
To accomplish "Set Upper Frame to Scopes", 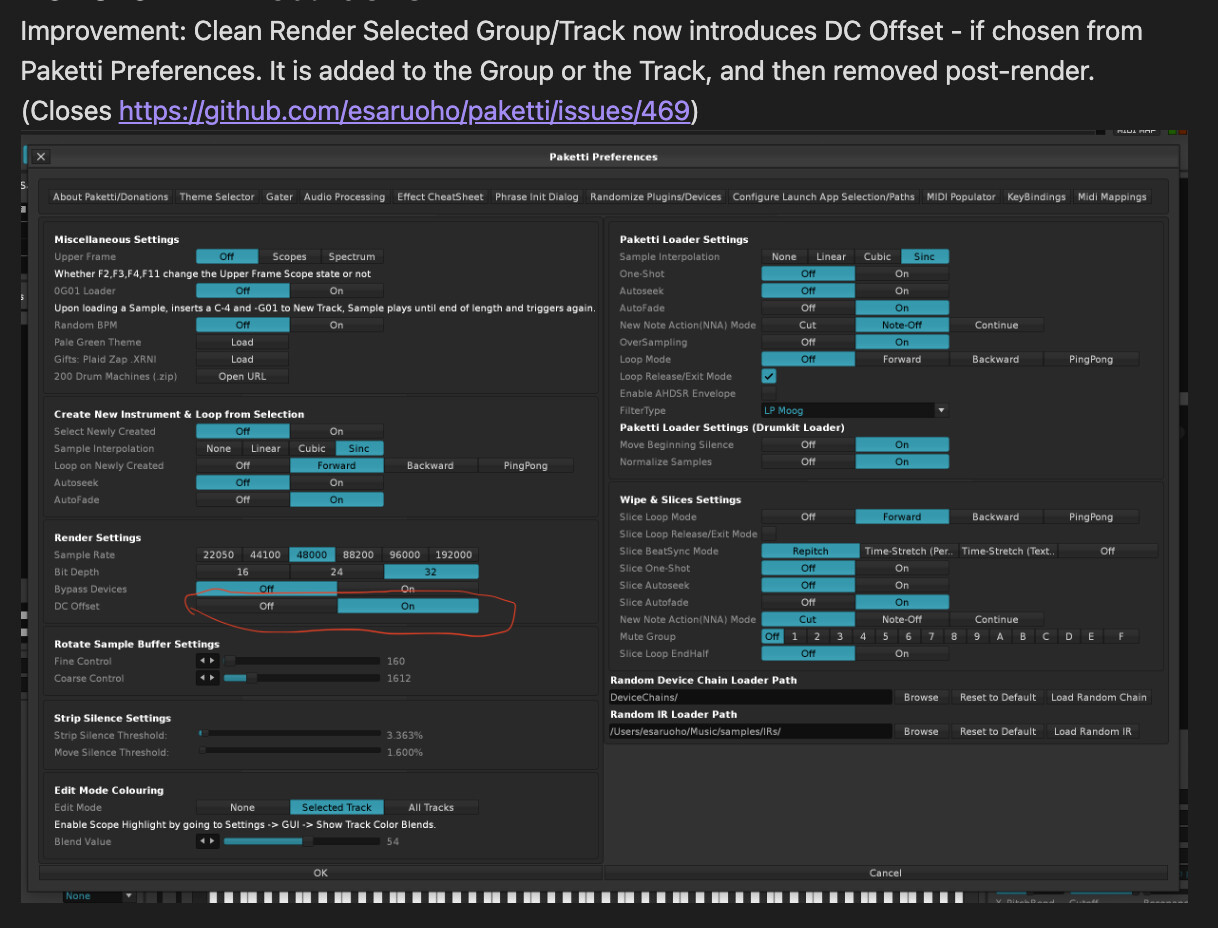I will click(290, 257).
